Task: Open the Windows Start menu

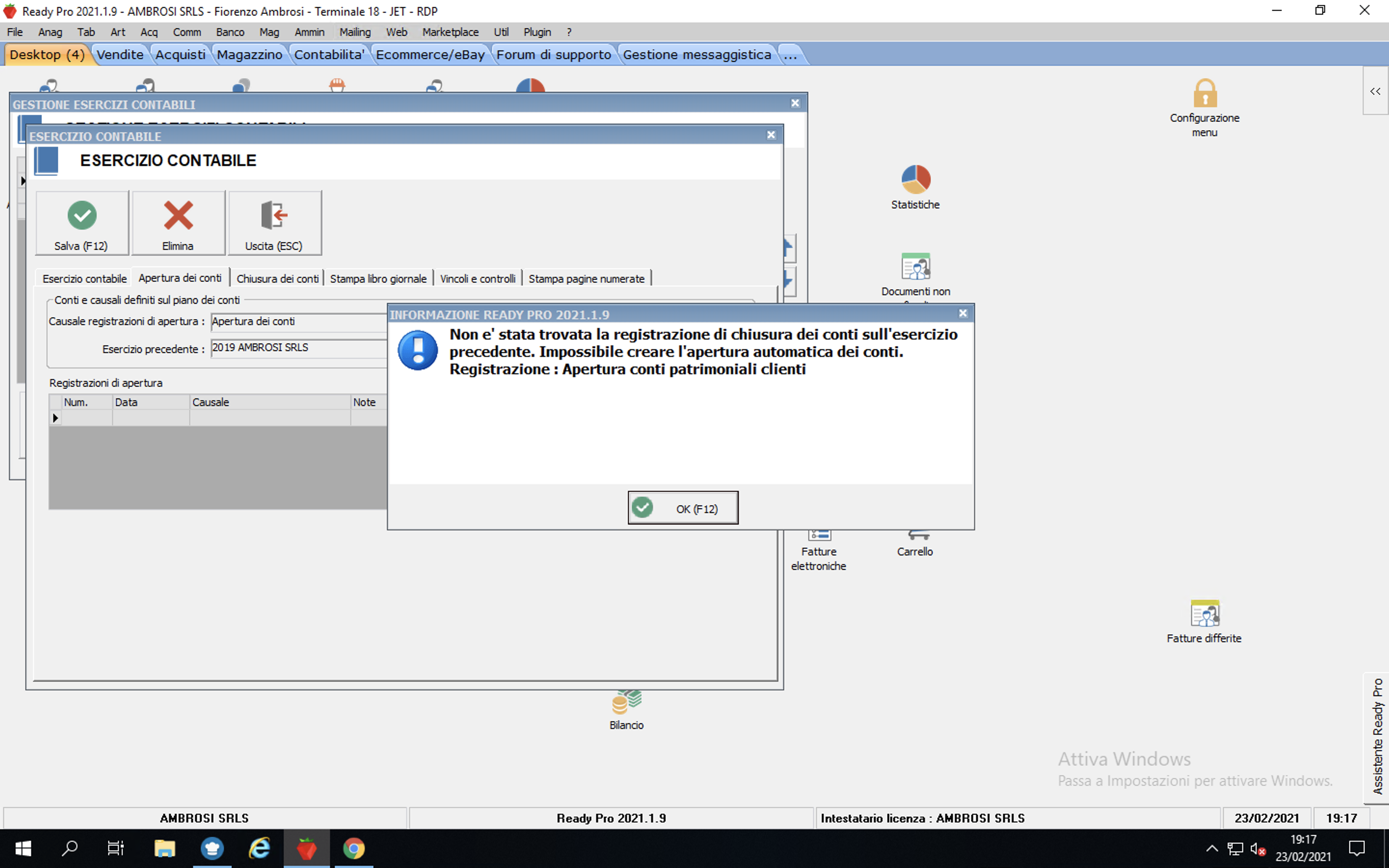Action: [23, 848]
